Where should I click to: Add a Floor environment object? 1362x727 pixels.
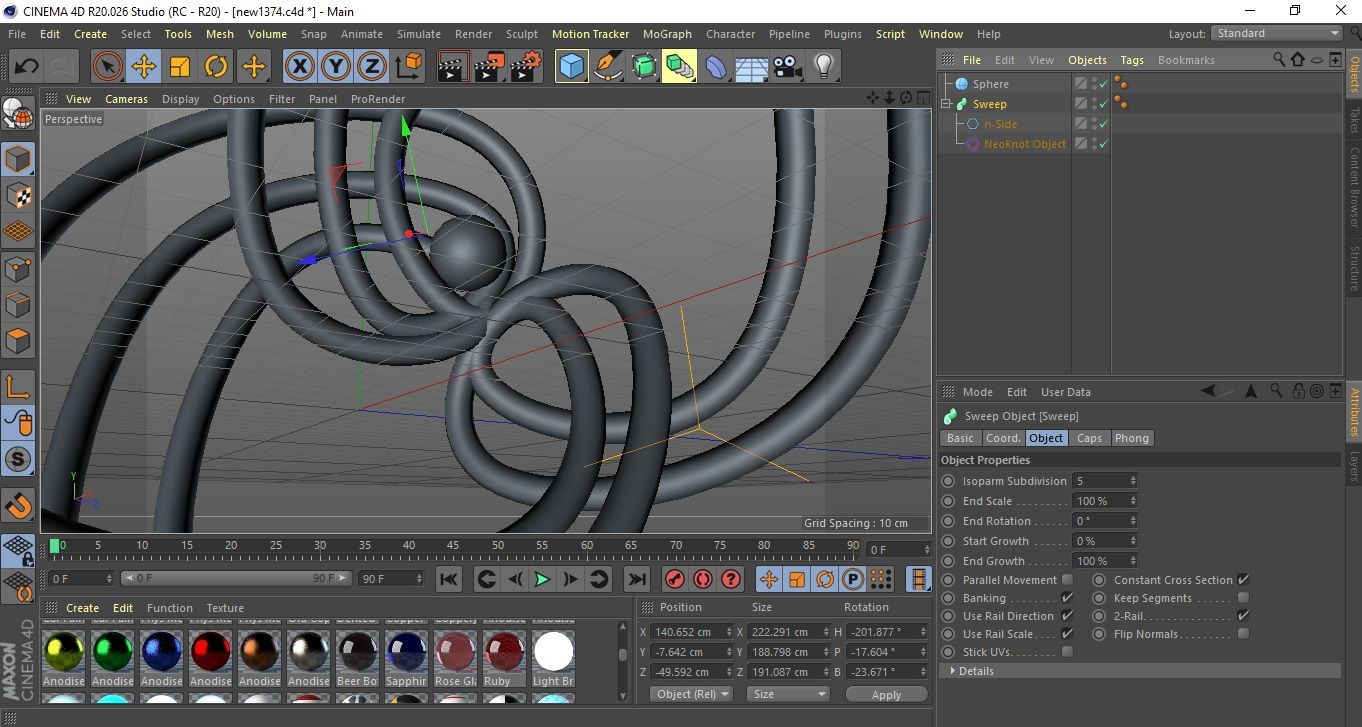point(752,67)
